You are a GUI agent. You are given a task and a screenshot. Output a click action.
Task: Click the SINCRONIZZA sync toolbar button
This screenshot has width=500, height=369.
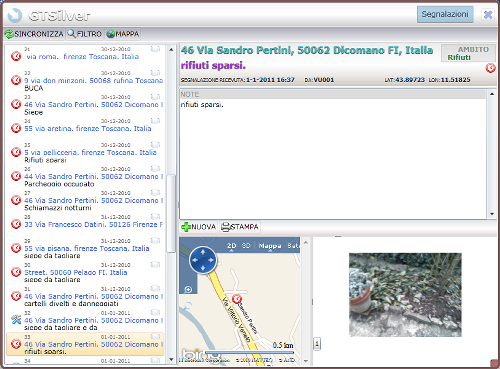pos(34,34)
